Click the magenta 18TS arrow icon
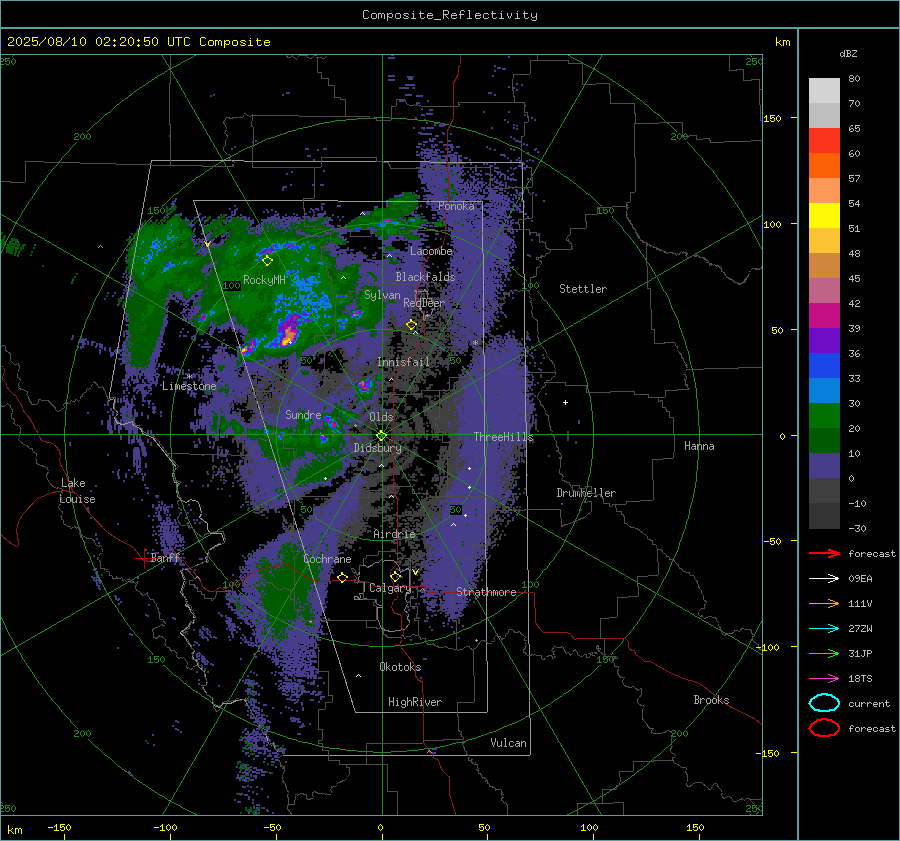The height and width of the screenshot is (841, 900). coord(824,679)
